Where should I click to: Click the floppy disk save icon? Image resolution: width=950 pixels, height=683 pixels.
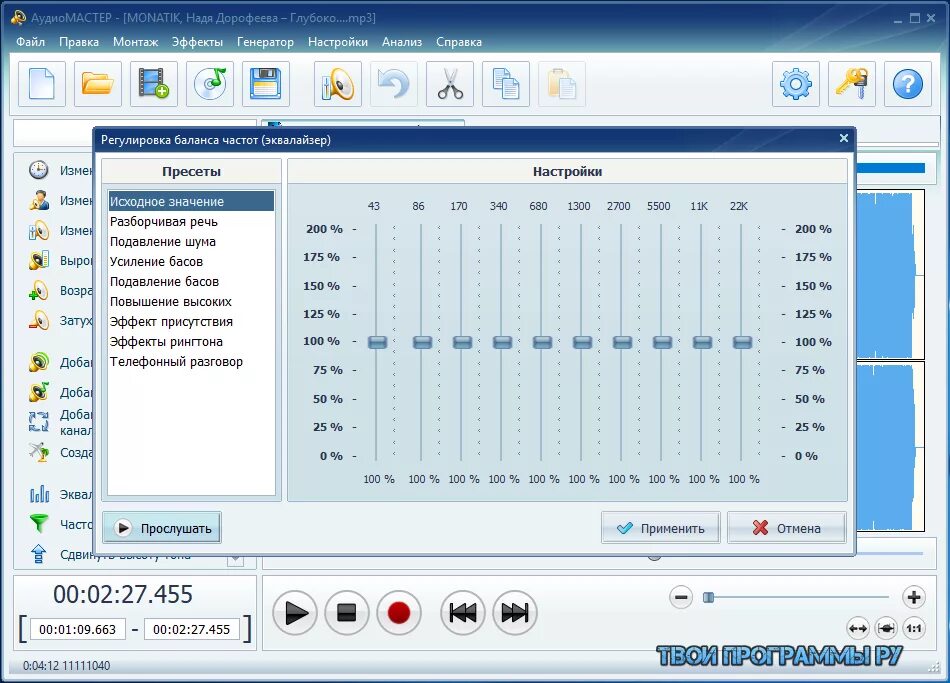[x=265, y=84]
